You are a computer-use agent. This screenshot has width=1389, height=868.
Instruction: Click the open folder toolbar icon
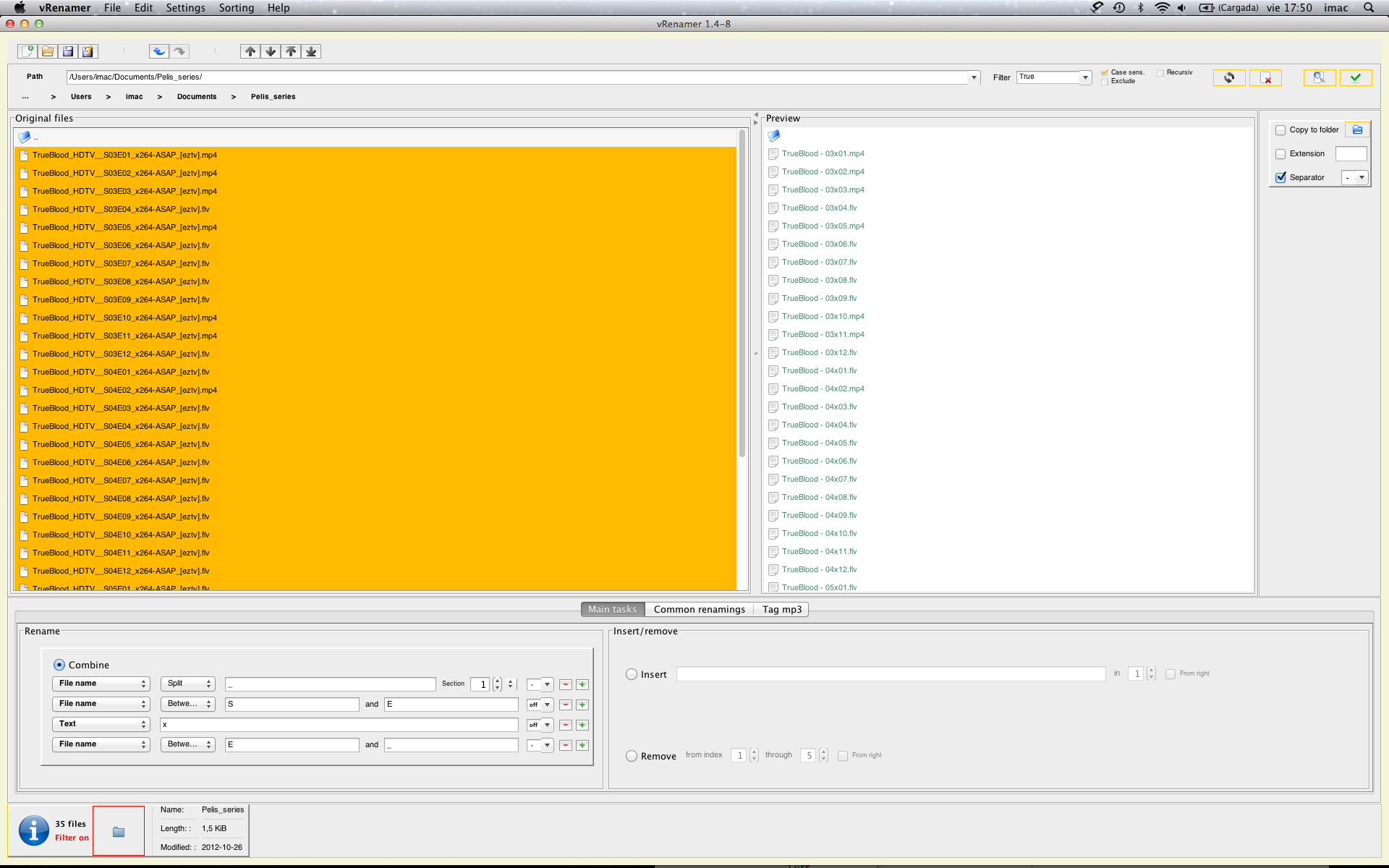point(48,51)
